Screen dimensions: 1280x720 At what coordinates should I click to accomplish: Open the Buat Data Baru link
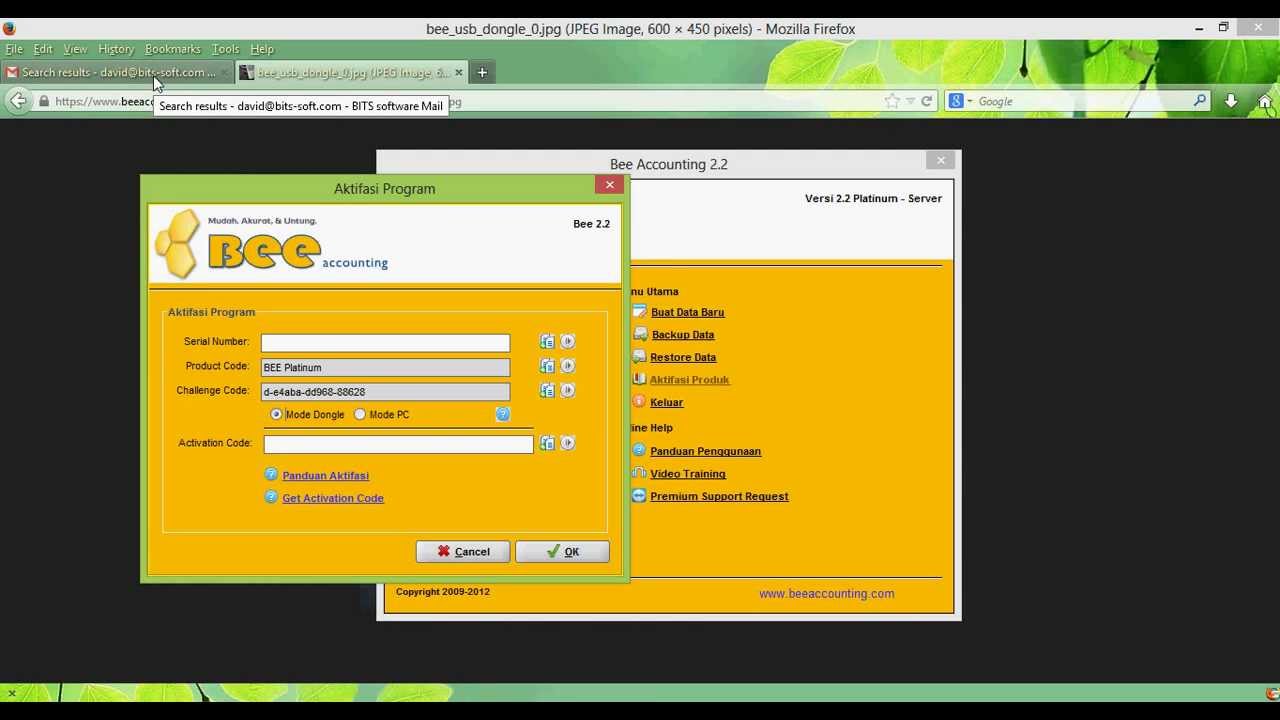coord(687,312)
